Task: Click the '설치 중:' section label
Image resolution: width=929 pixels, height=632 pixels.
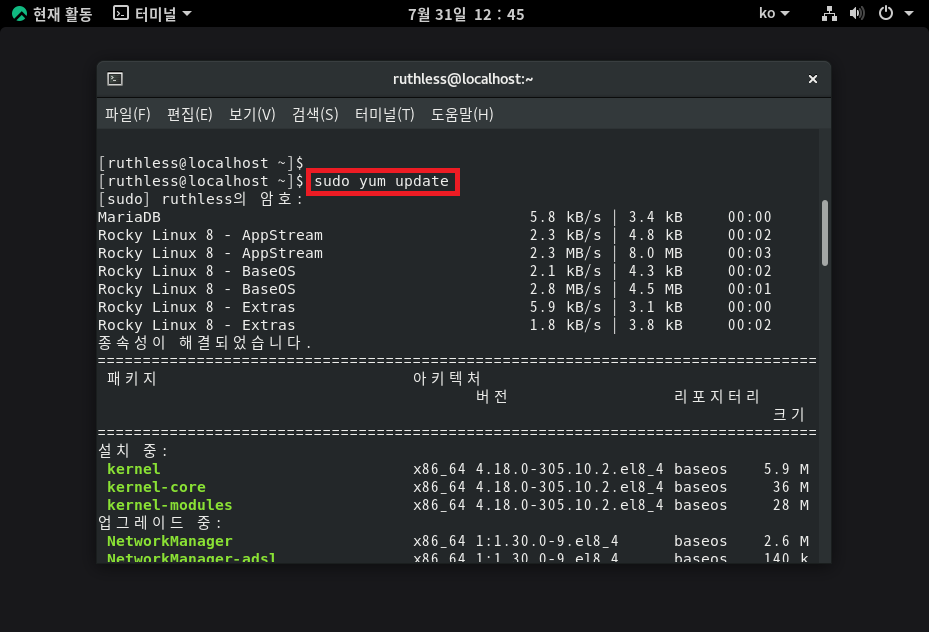Action: tap(133, 451)
